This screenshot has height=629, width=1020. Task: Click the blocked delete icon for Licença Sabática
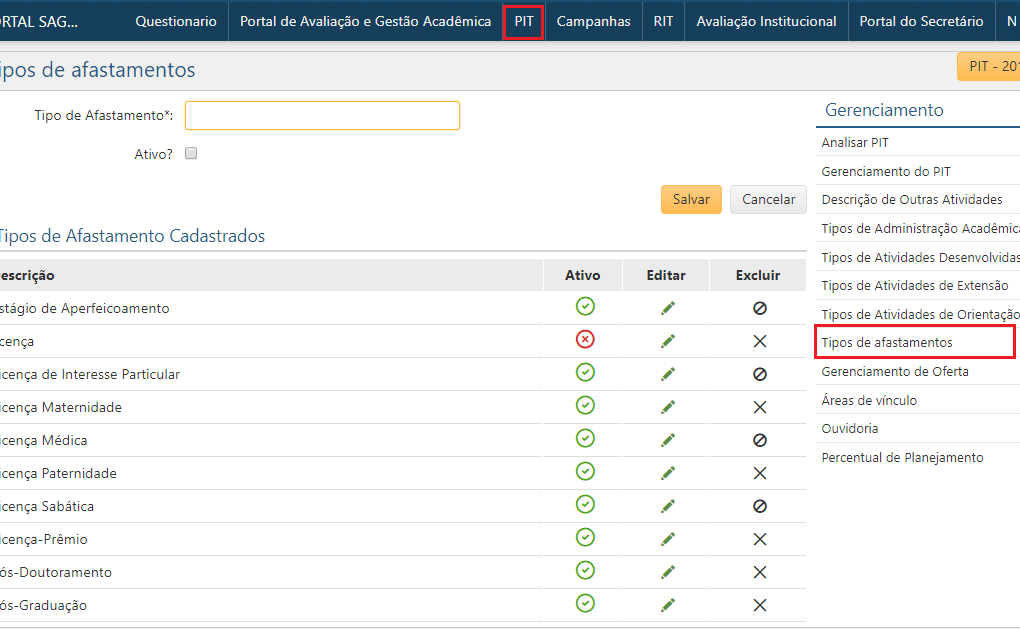click(x=759, y=506)
